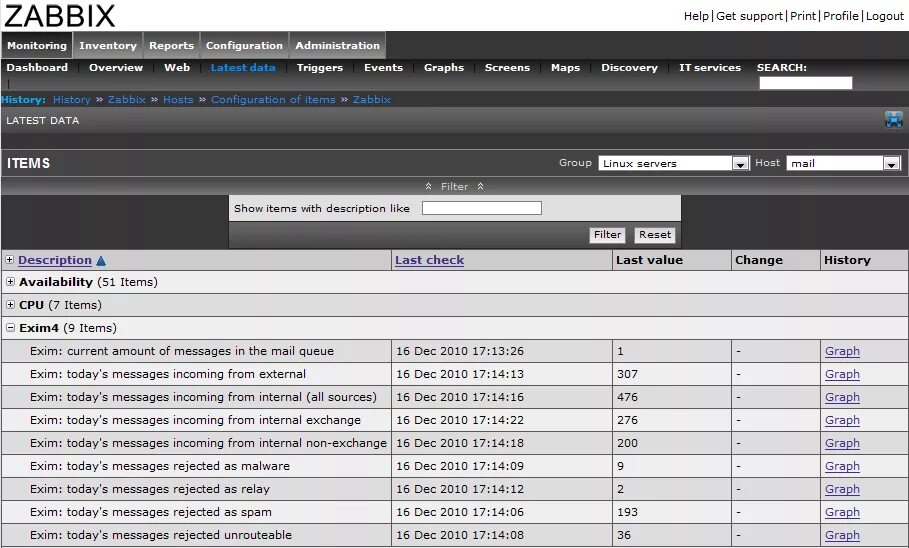Go to Discovery submenu
The image size is (909, 548).
click(630, 67)
